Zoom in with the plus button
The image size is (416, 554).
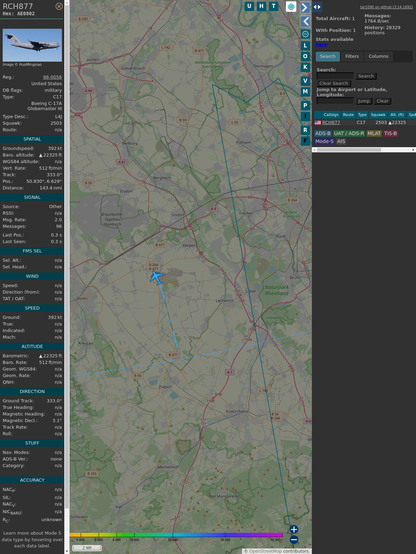click(x=294, y=529)
